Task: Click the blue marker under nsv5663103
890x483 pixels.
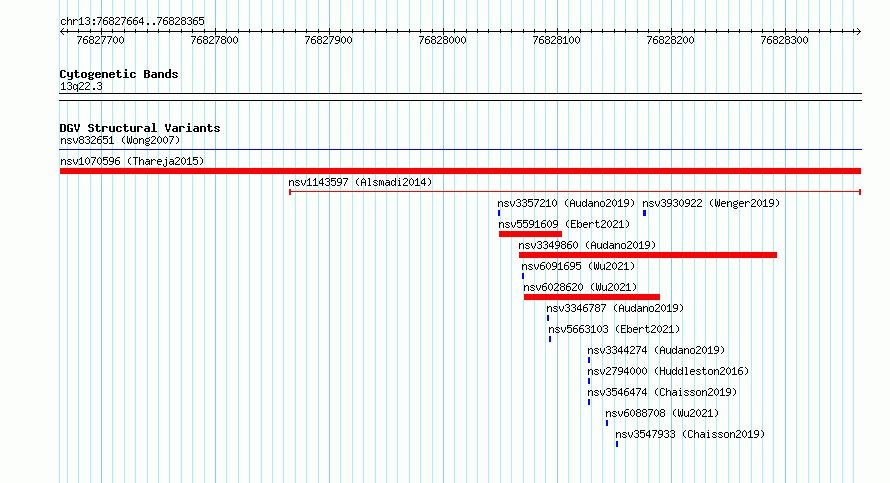Action: click(549, 339)
